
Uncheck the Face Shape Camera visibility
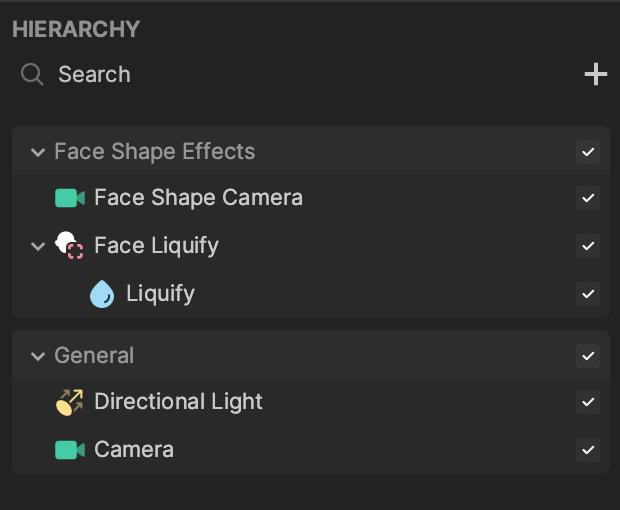pyautogui.click(x=588, y=198)
